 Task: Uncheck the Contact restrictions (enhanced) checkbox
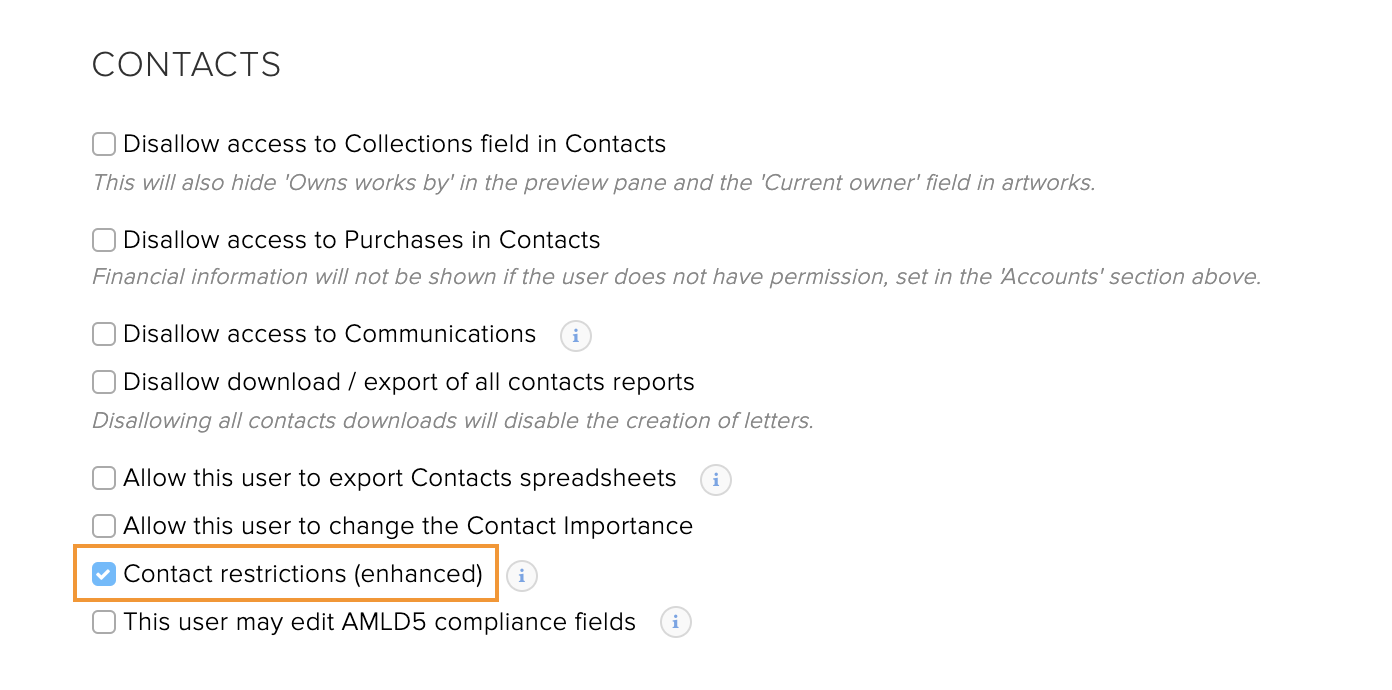click(x=104, y=574)
